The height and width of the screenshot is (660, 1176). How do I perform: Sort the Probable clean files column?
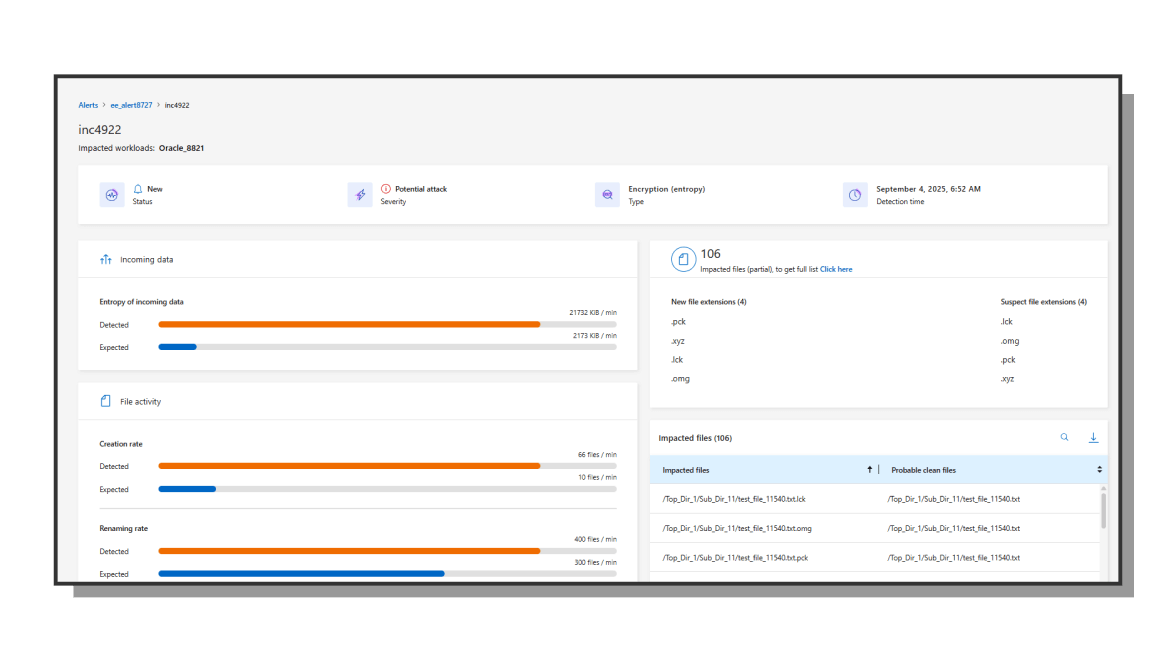[1099, 470]
